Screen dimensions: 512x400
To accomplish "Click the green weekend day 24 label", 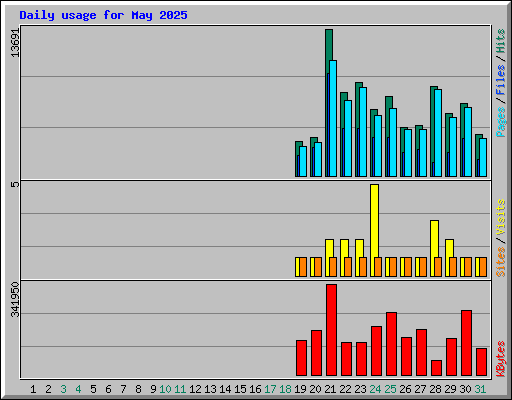I will 375,389.
